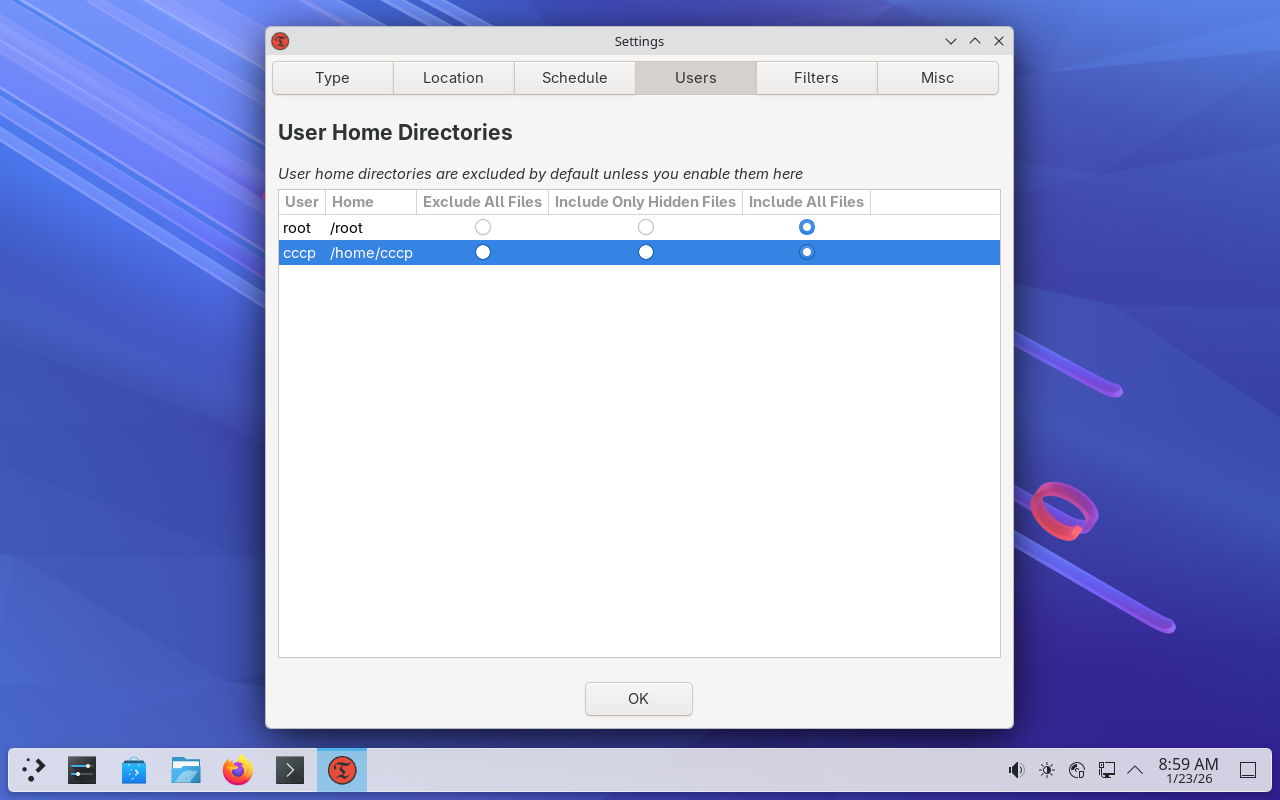Click the Home column header
Image resolution: width=1280 pixels, height=800 pixels.
click(370, 202)
